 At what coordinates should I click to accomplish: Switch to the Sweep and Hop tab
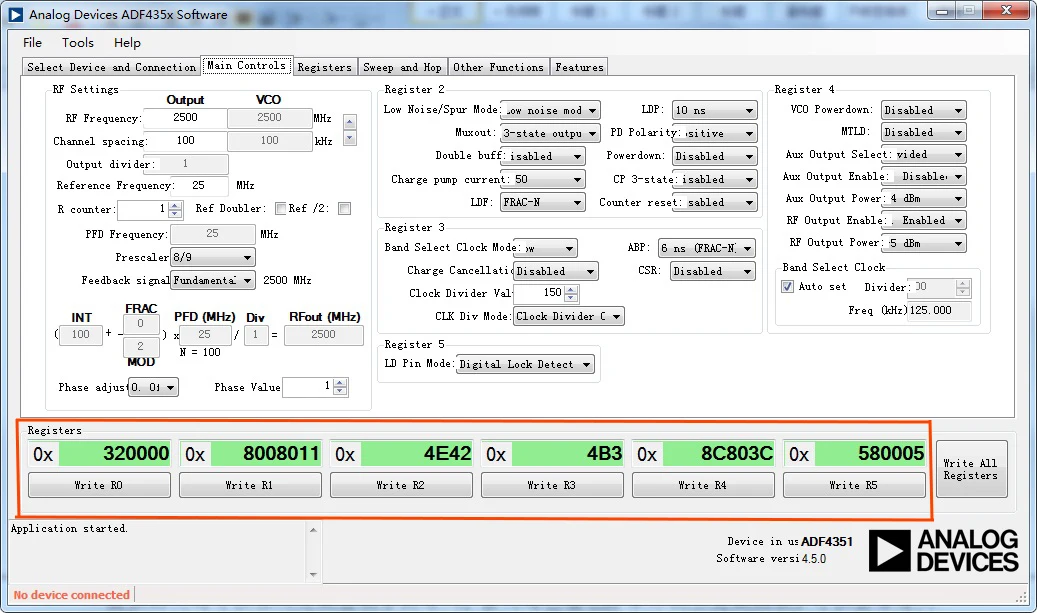pyautogui.click(x=402, y=67)
